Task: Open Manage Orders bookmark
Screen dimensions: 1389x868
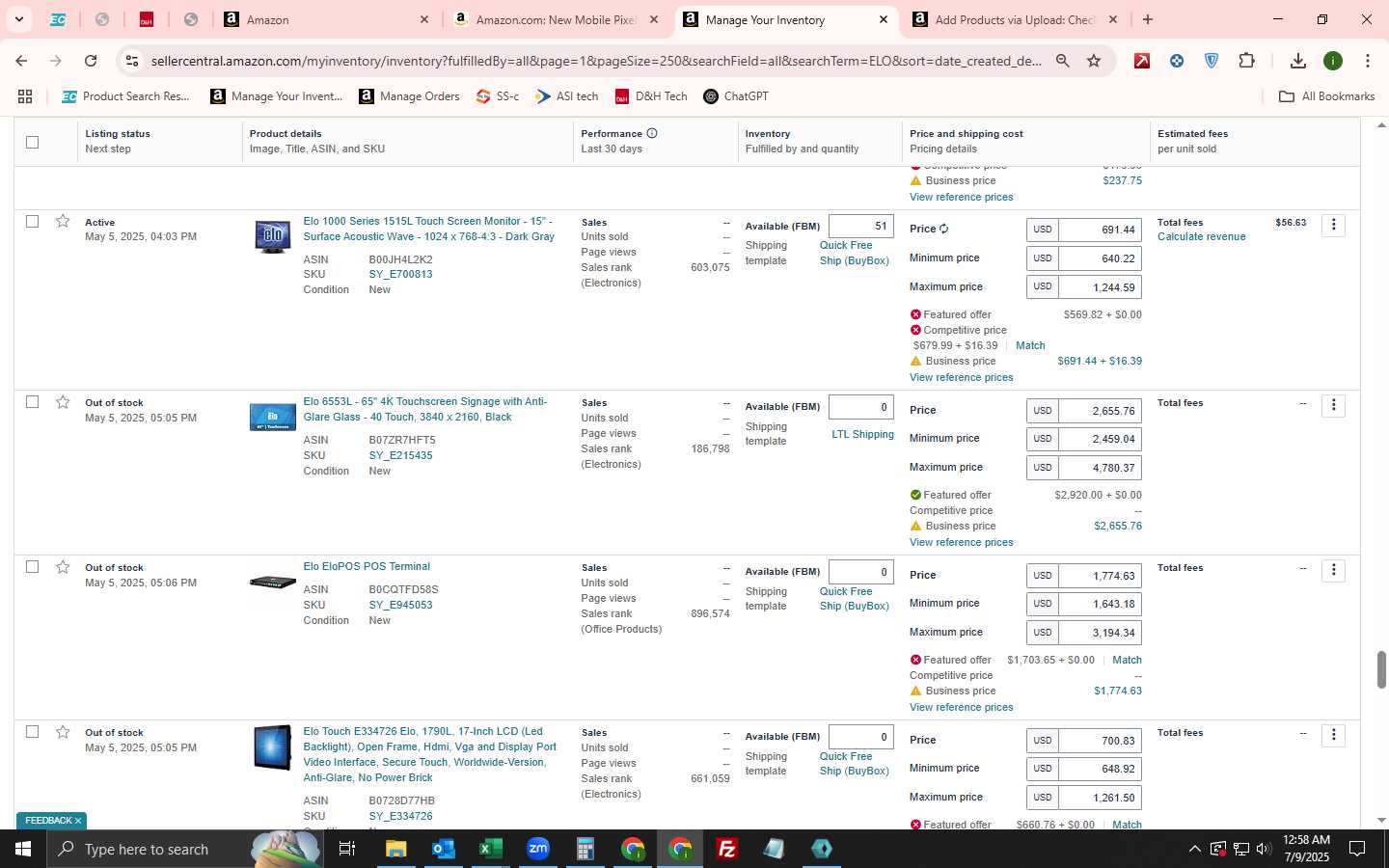Action: (410, 96)
